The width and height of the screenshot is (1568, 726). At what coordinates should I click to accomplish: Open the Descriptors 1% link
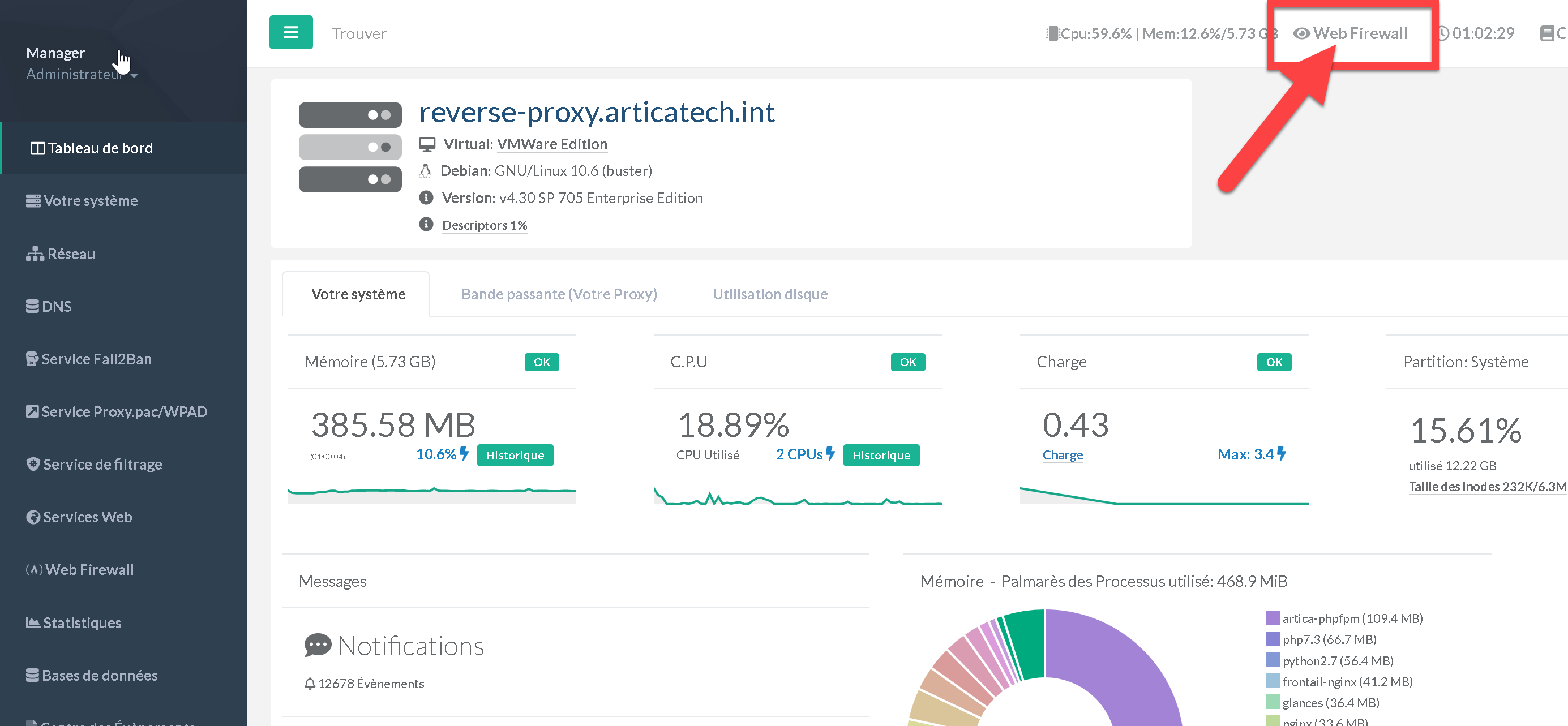pyautogui.click(x=484, y=225)
